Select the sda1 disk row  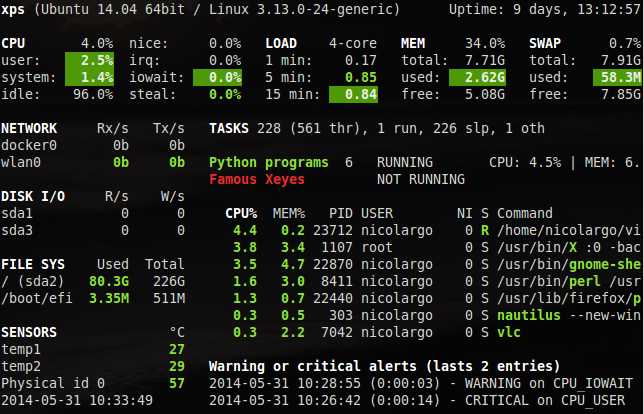(93, 213)
